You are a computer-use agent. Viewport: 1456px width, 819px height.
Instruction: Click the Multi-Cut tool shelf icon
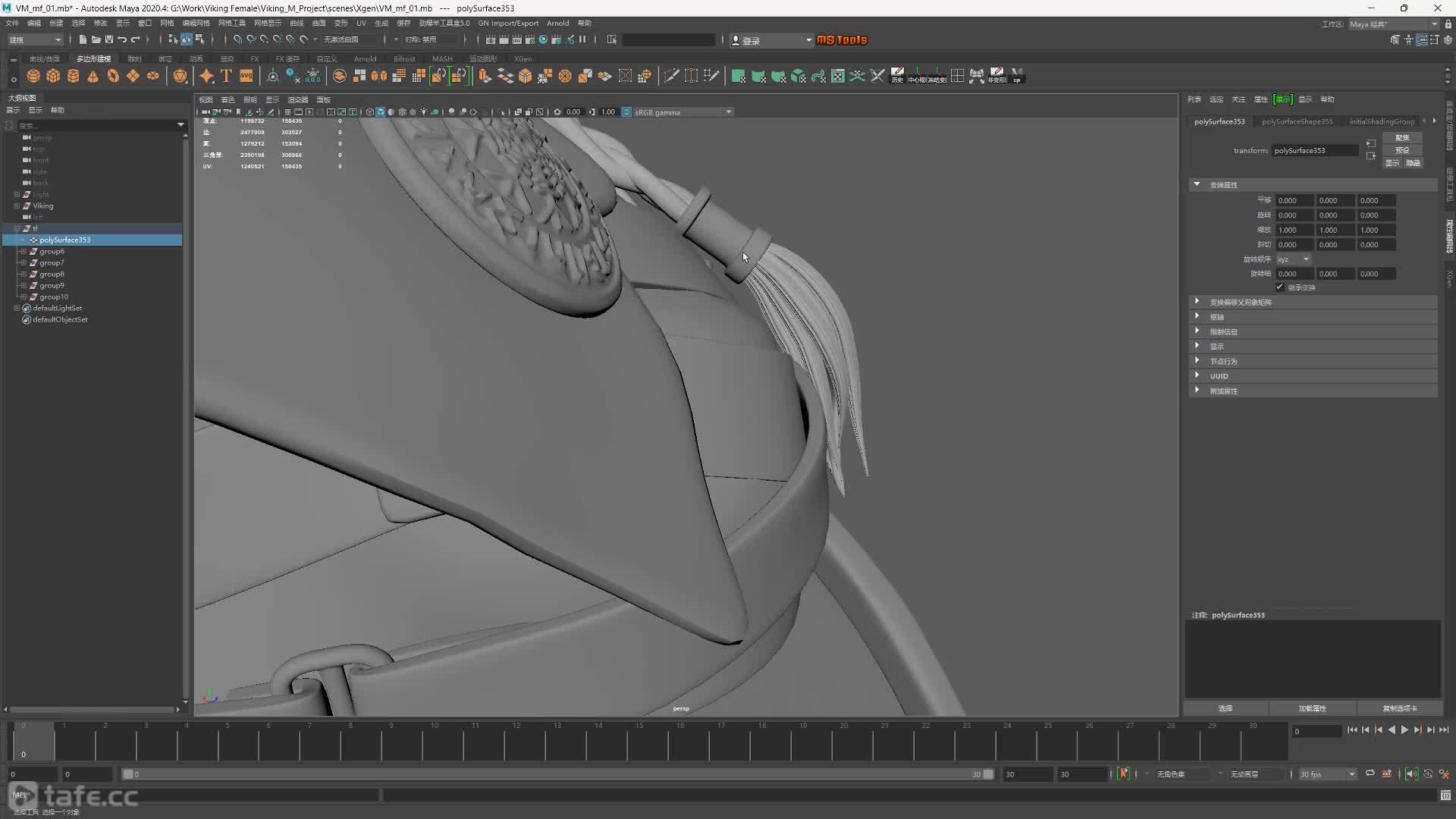[671, 76]
